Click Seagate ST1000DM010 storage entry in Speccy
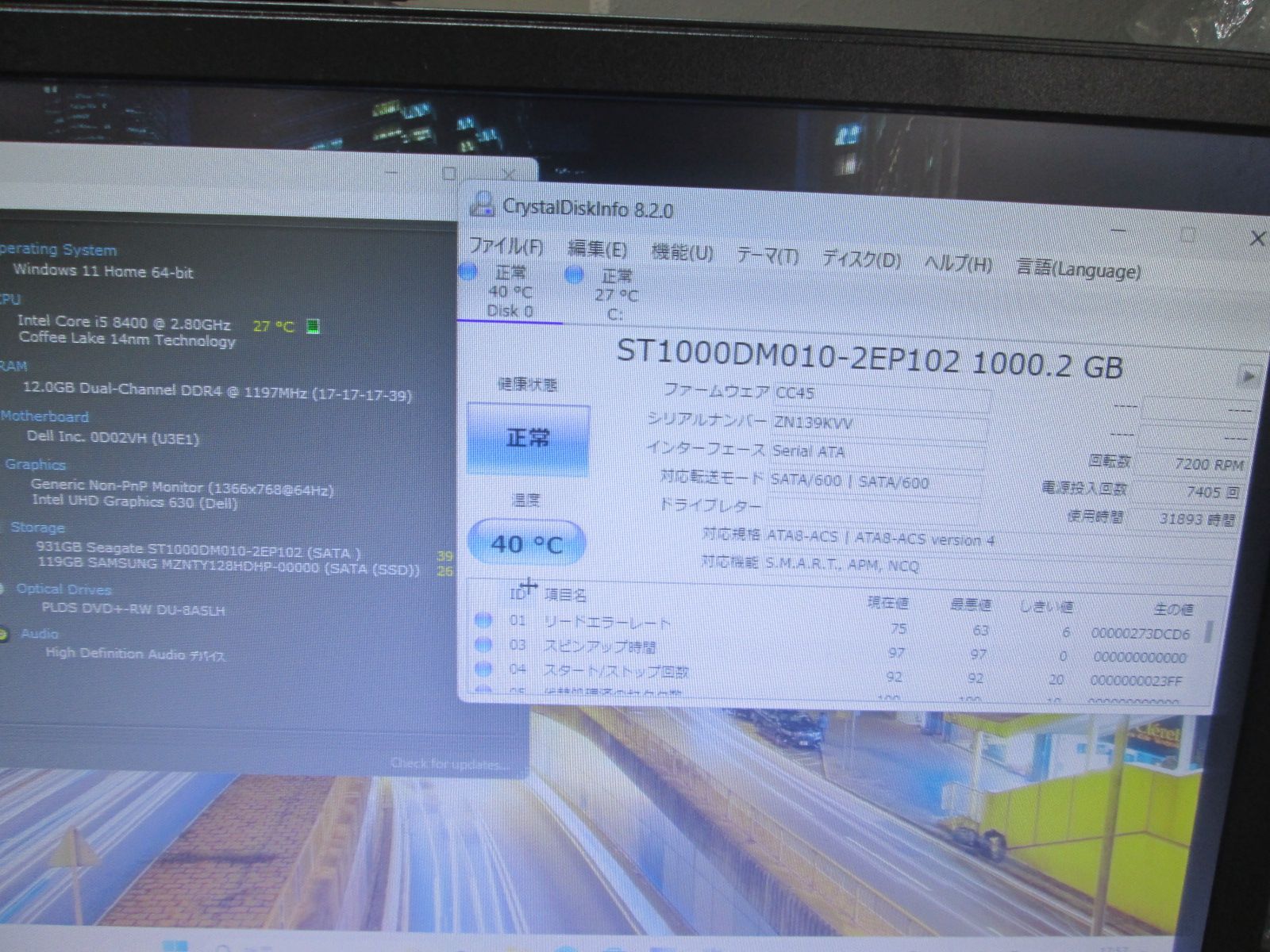 [198, 550]
